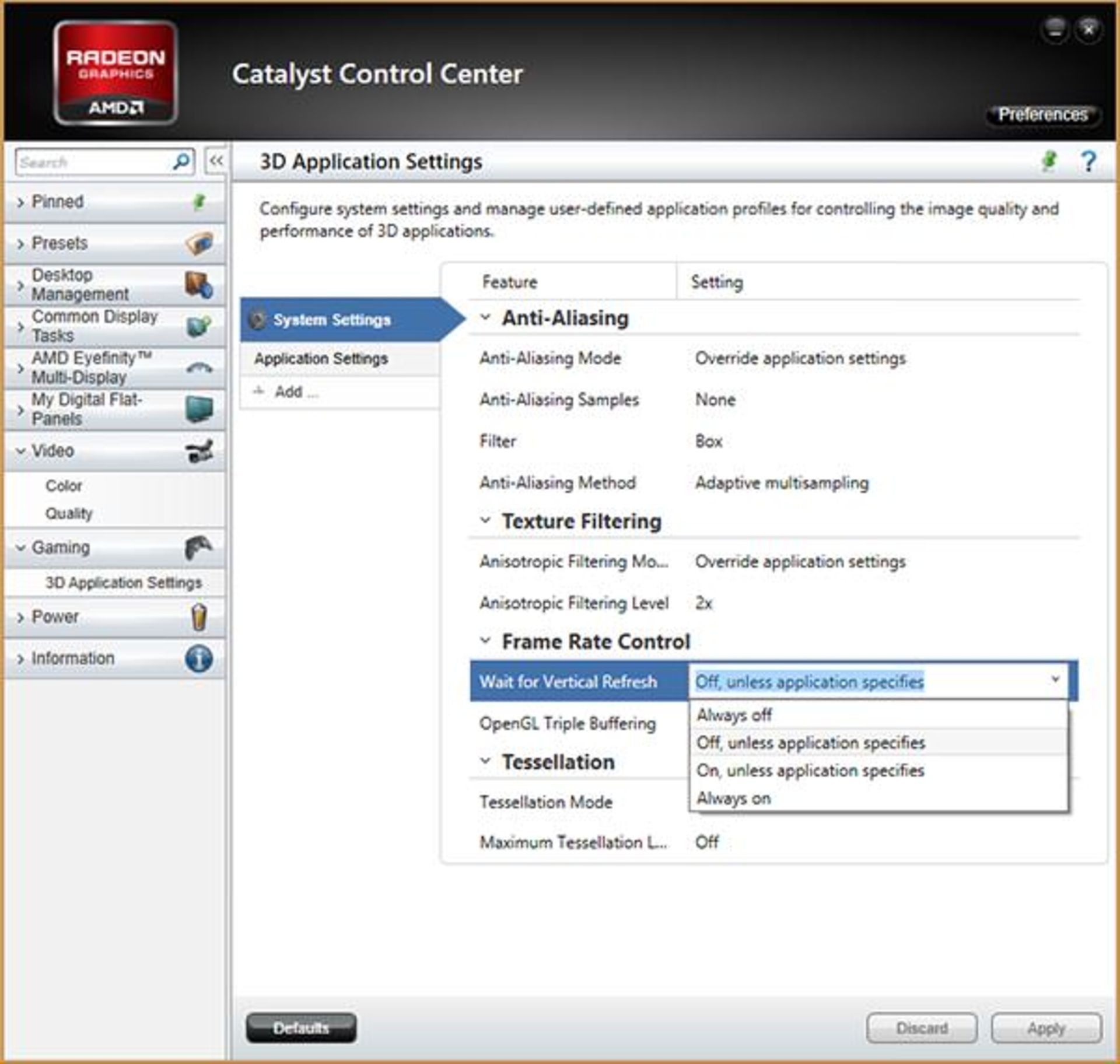Click the Presets icon in sidebar
The image size is (1120, 1064).
pos(199,243)
